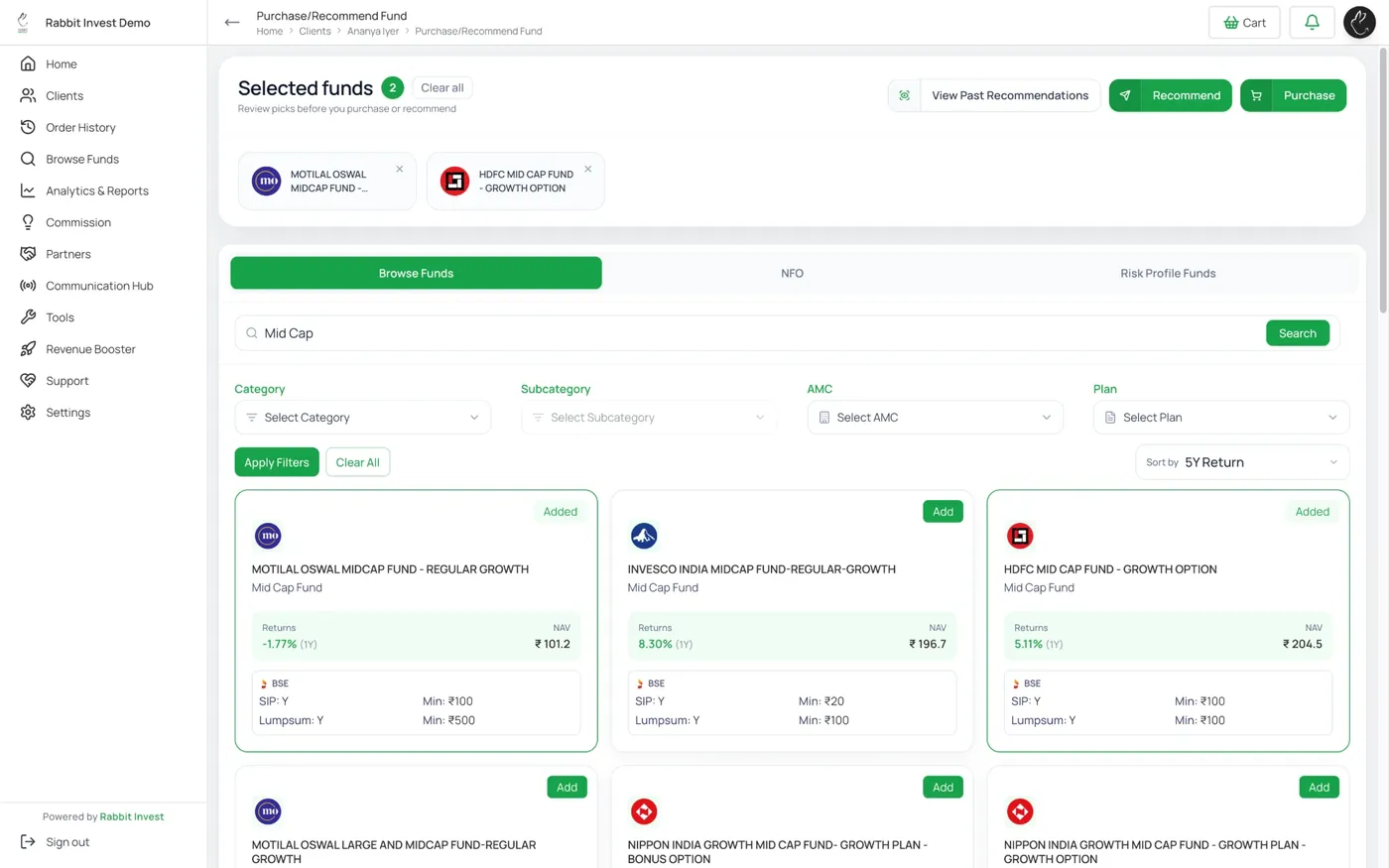
Task: Expand the Select Plan dropdown
Action: click(x=1221, y=418)
